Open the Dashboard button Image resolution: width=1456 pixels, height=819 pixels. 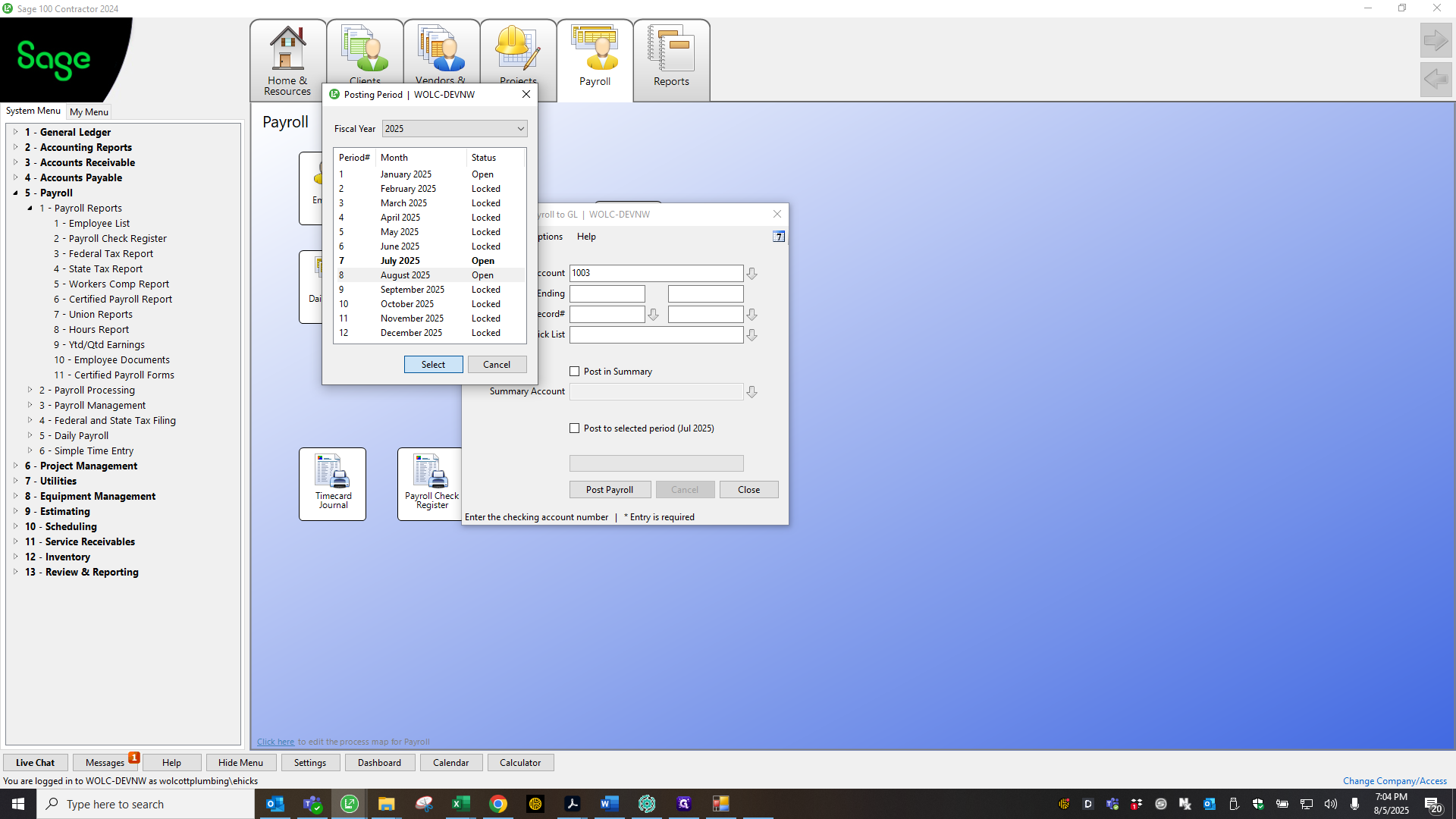tap(379, 763)
